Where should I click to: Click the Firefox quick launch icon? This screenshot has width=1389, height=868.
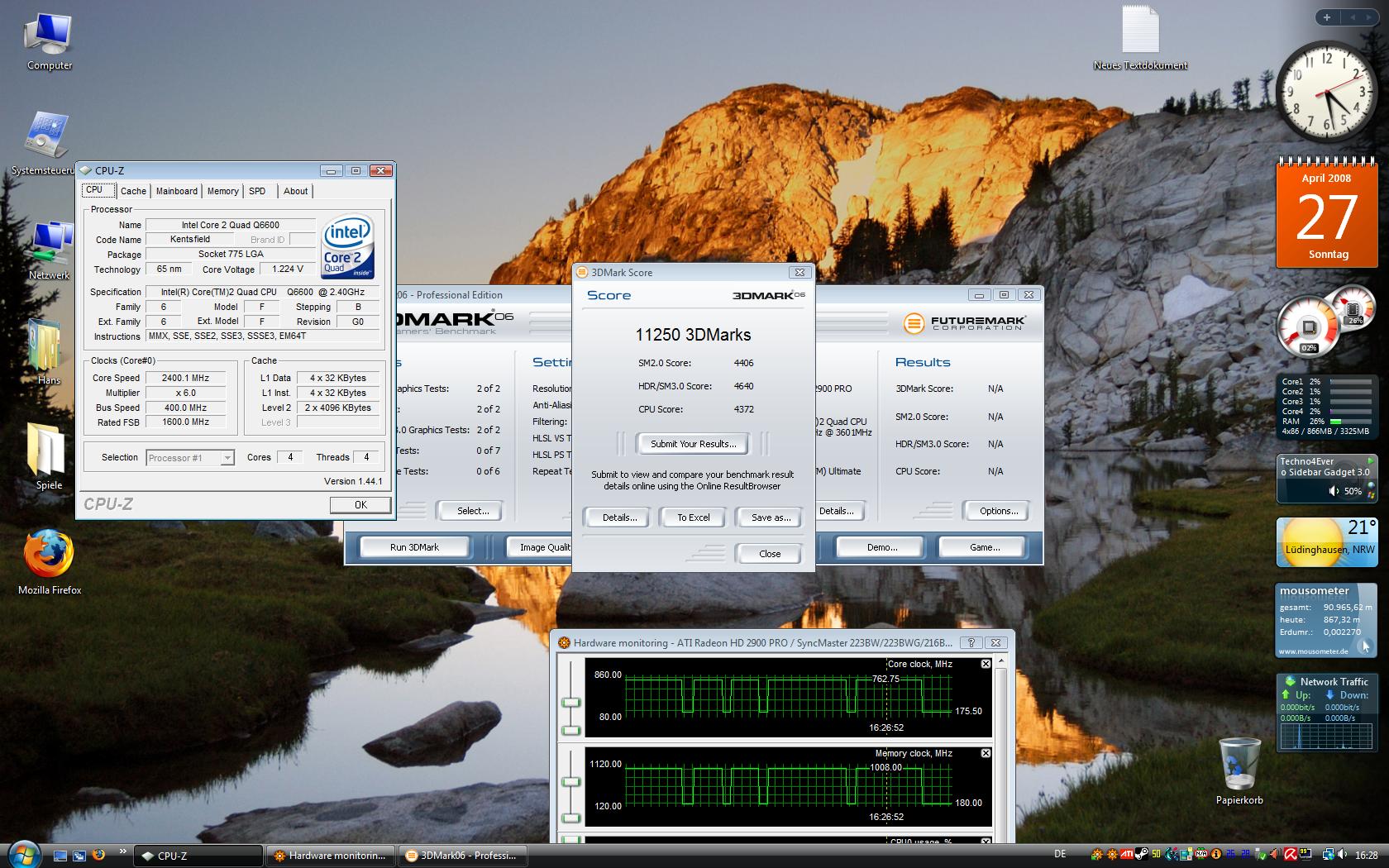pyautogui.click(x=98, y=855)
